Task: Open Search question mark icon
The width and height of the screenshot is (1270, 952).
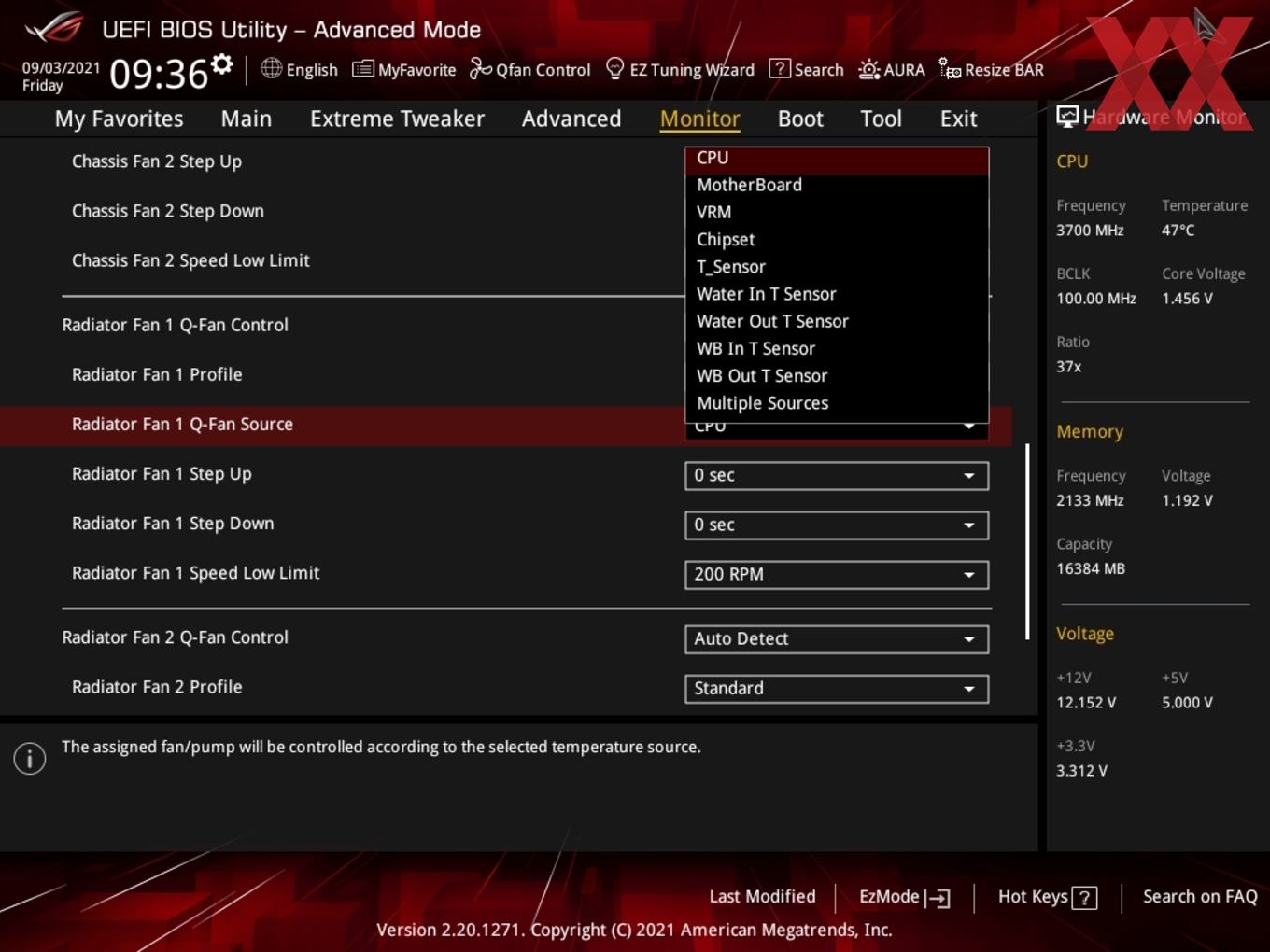Action: pos(779,69)
